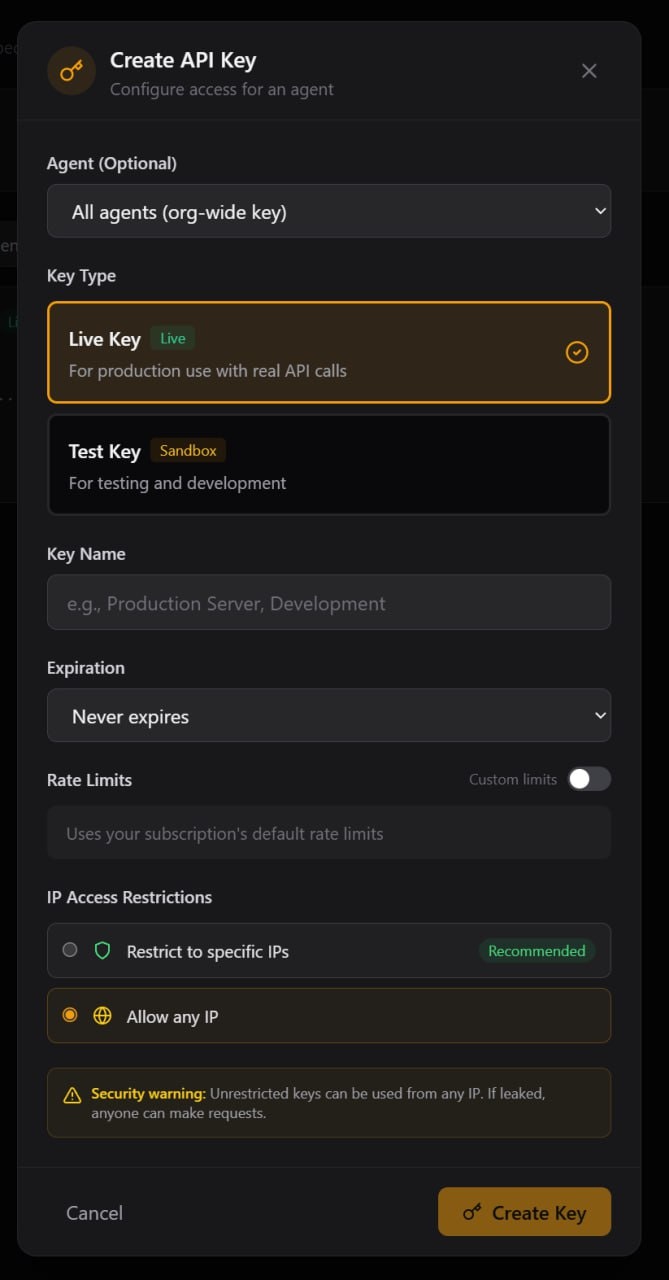Enable the Custom limits toggle

589,779
